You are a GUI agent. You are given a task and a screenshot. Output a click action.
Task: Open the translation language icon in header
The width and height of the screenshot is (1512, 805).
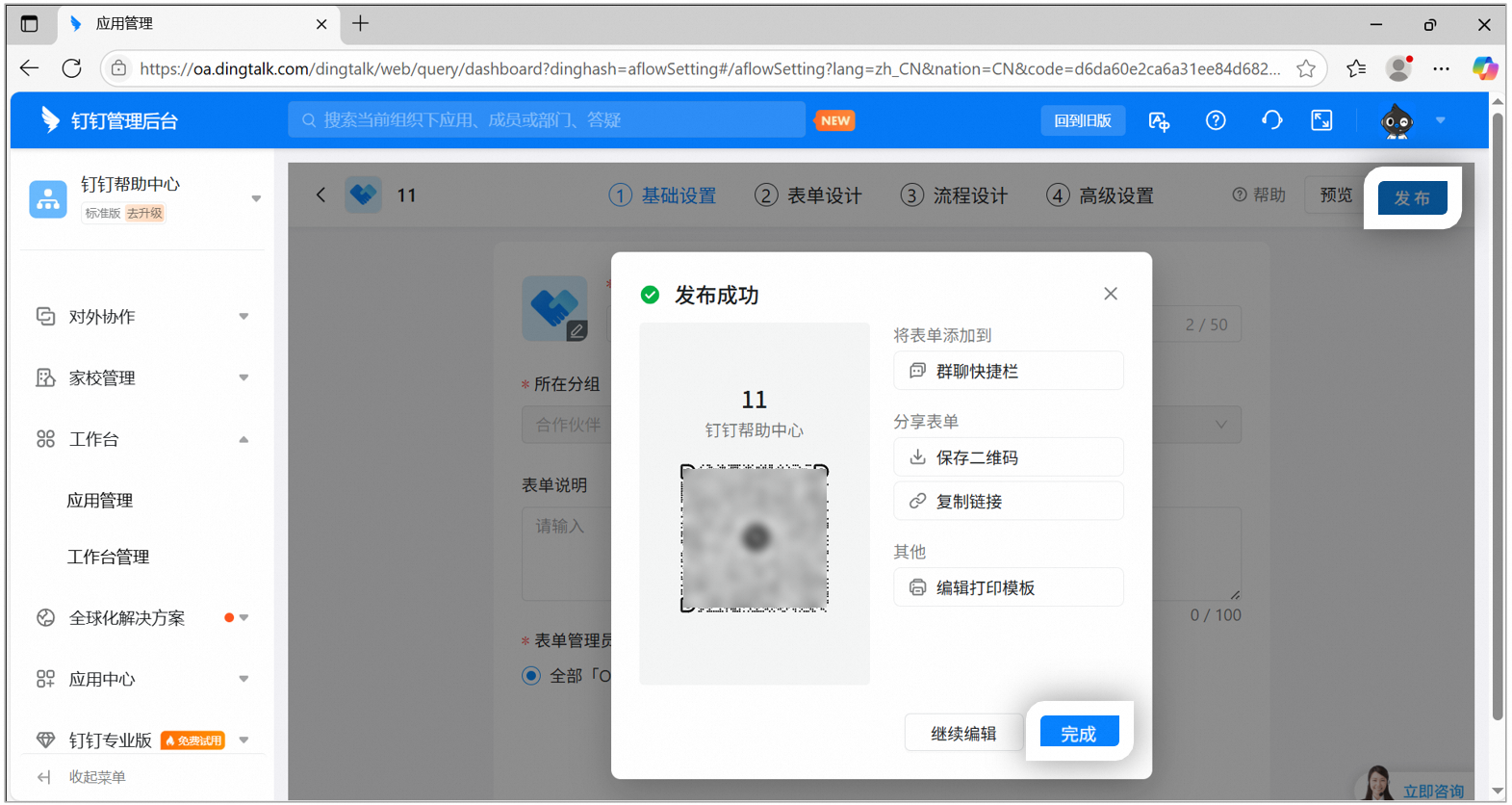(1159, 120)
